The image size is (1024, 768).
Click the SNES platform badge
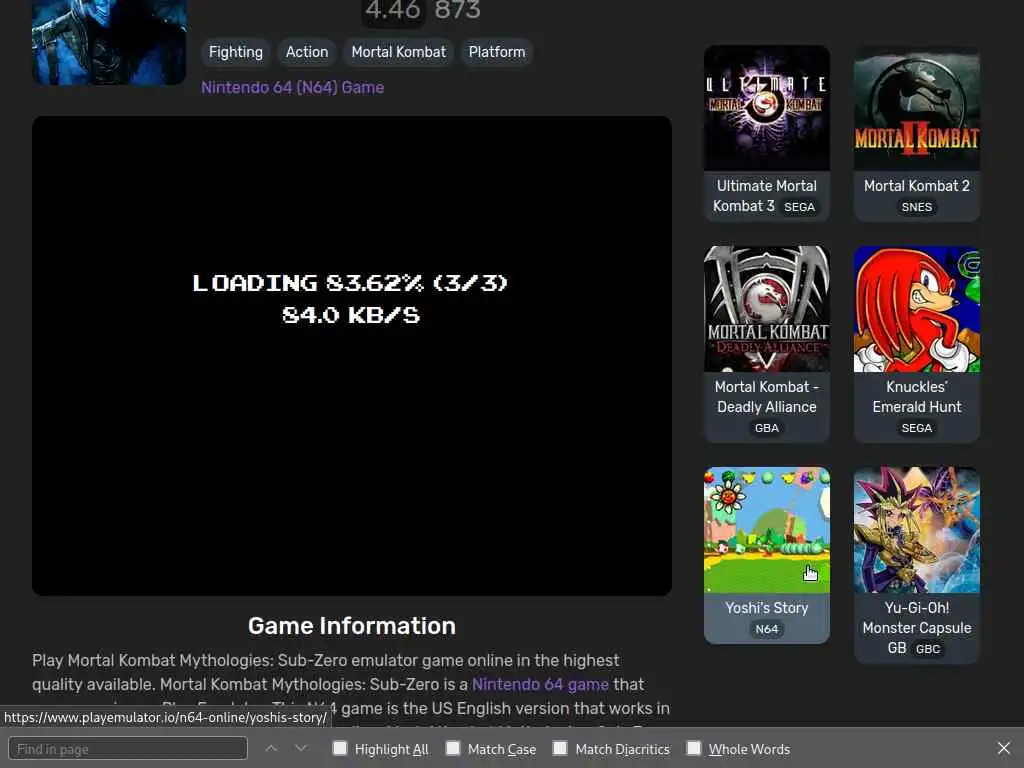coord(917,207)
